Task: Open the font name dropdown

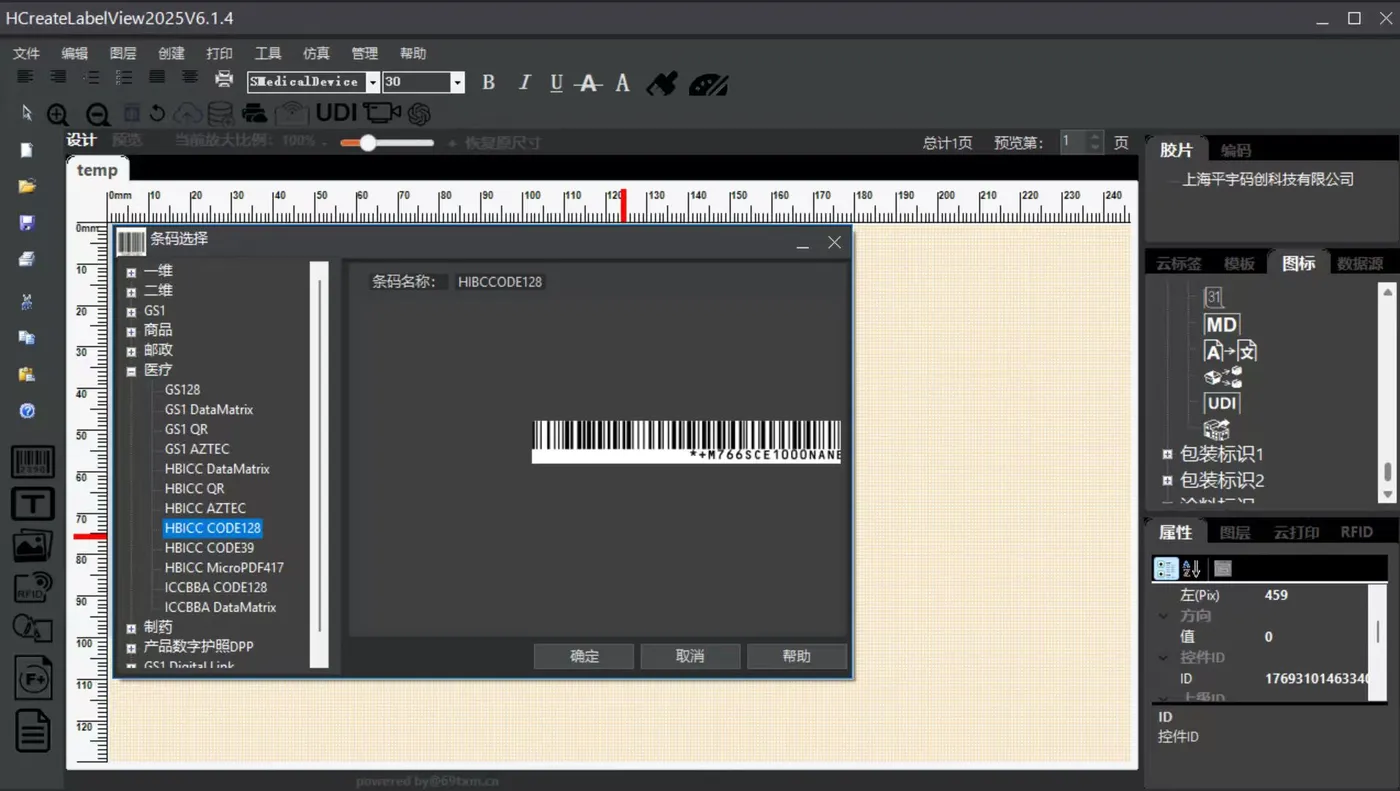Action: [x=373, y=82]
